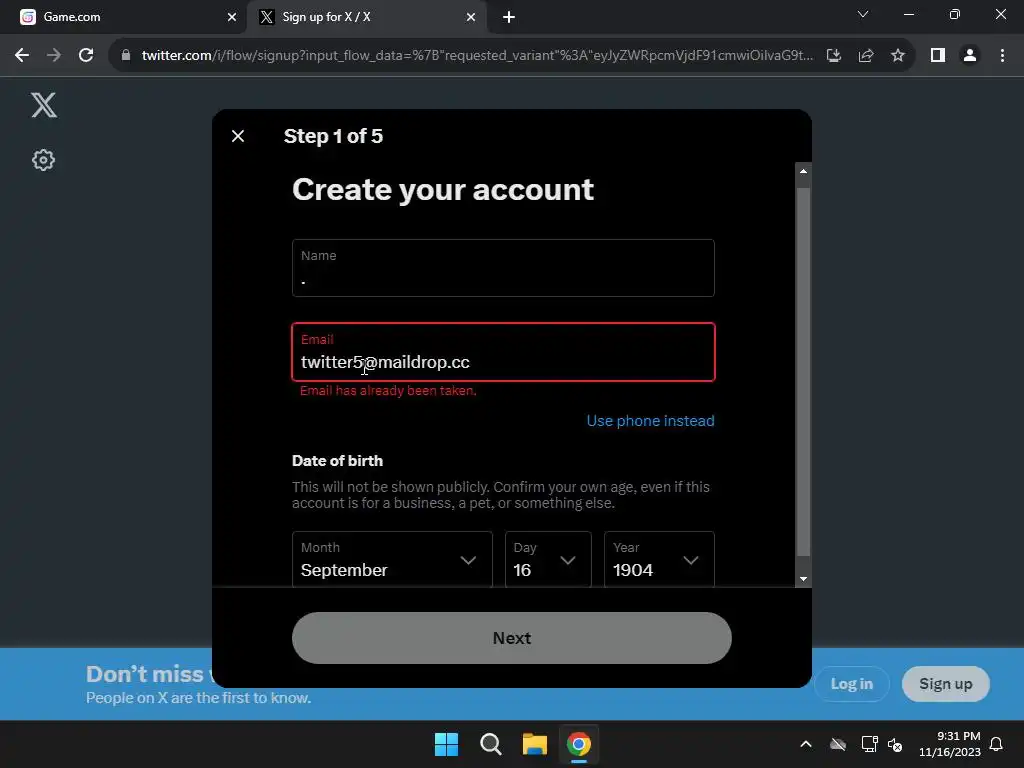
Task: Click the X logo in the sidebar
Action: (44, 104)
